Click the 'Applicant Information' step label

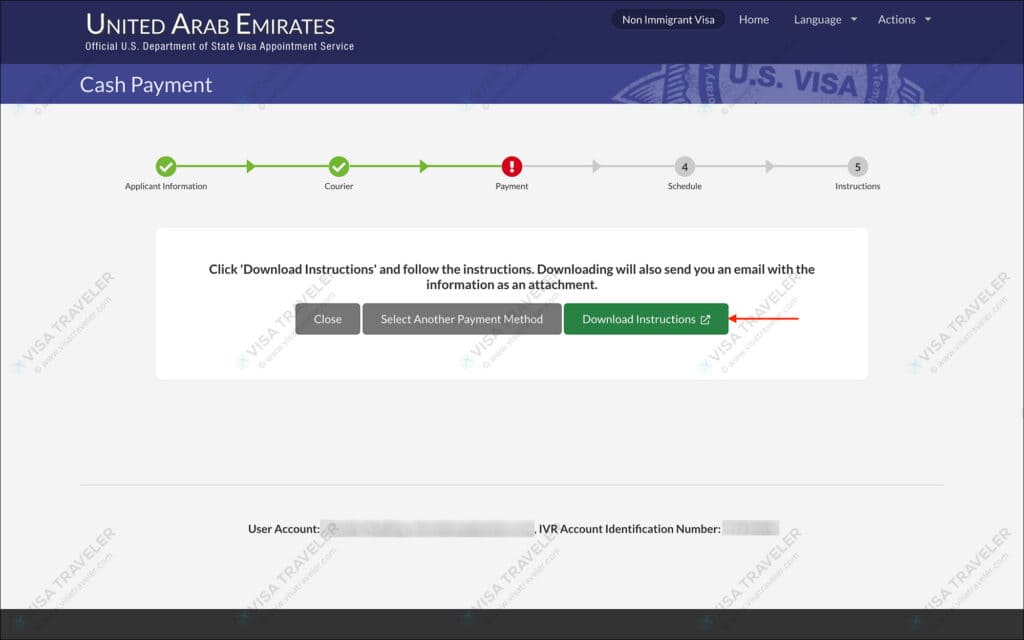pyautogui.click(x=166, y=186)
